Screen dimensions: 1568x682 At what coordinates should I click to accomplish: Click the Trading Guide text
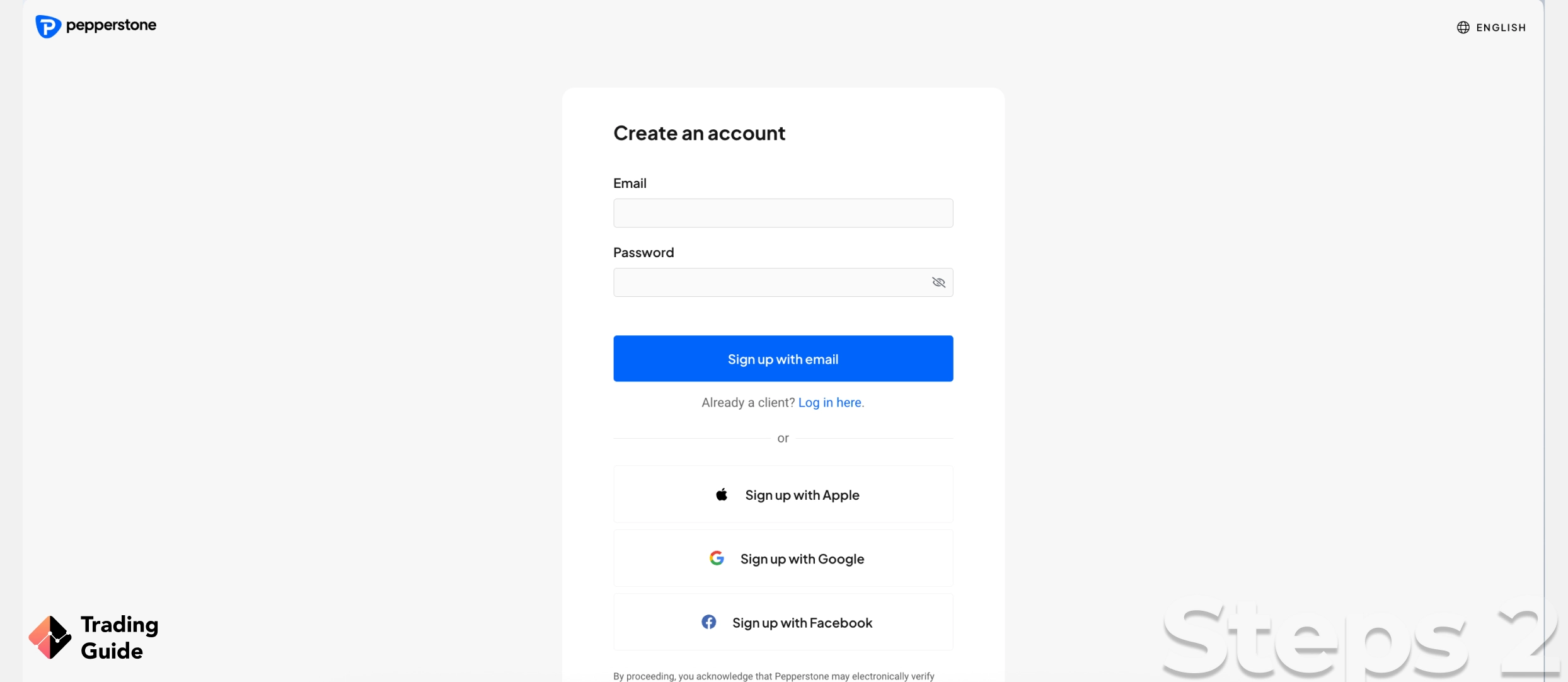click(x=119, y=637)
